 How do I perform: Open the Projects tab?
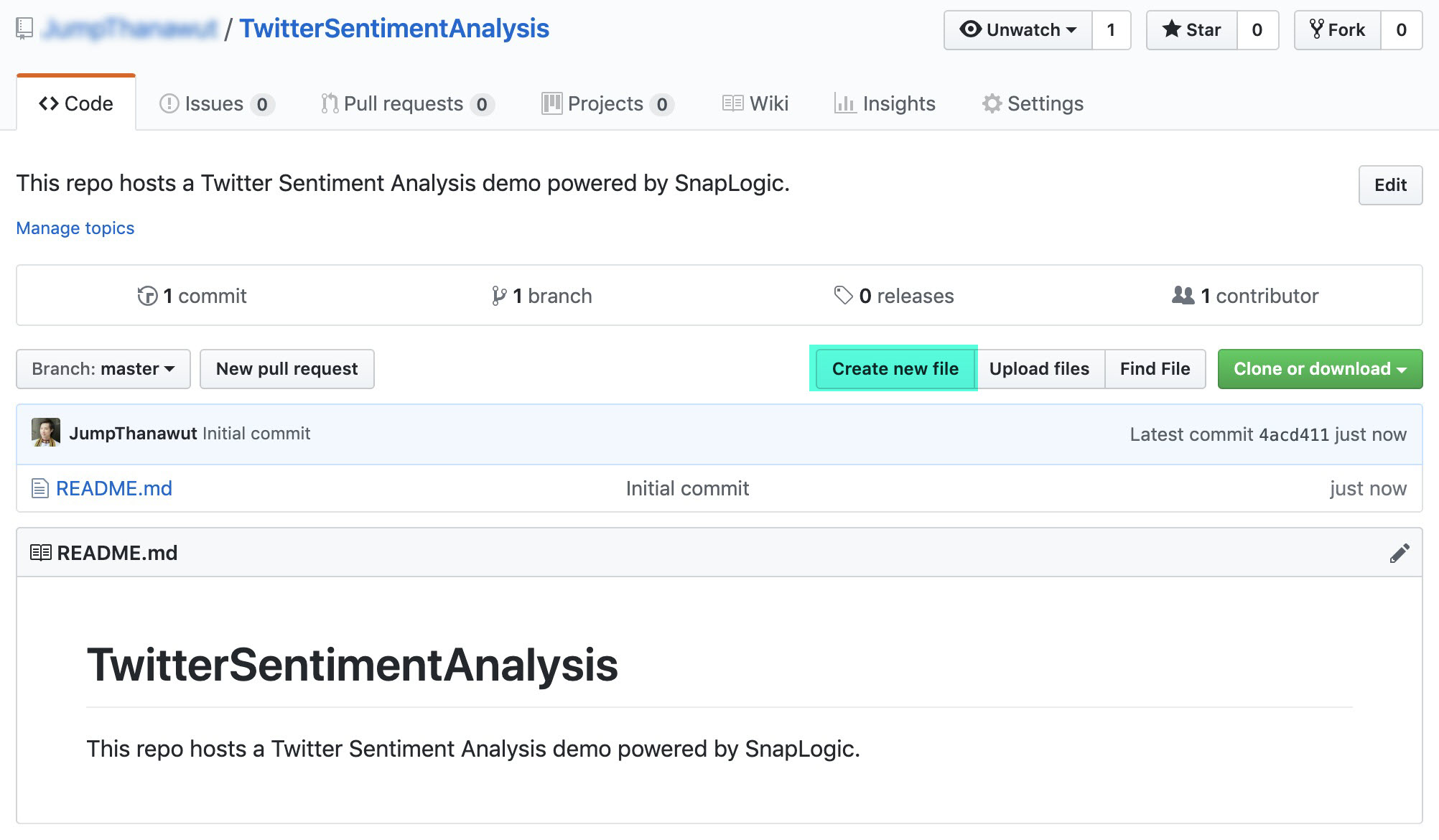coord(607,103)
